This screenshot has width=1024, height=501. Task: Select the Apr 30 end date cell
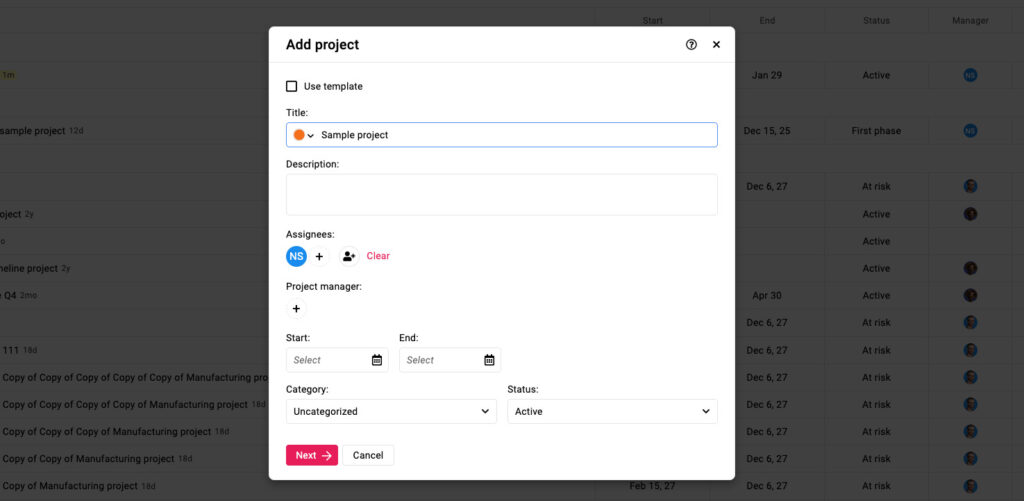click(x=767, y=295)
